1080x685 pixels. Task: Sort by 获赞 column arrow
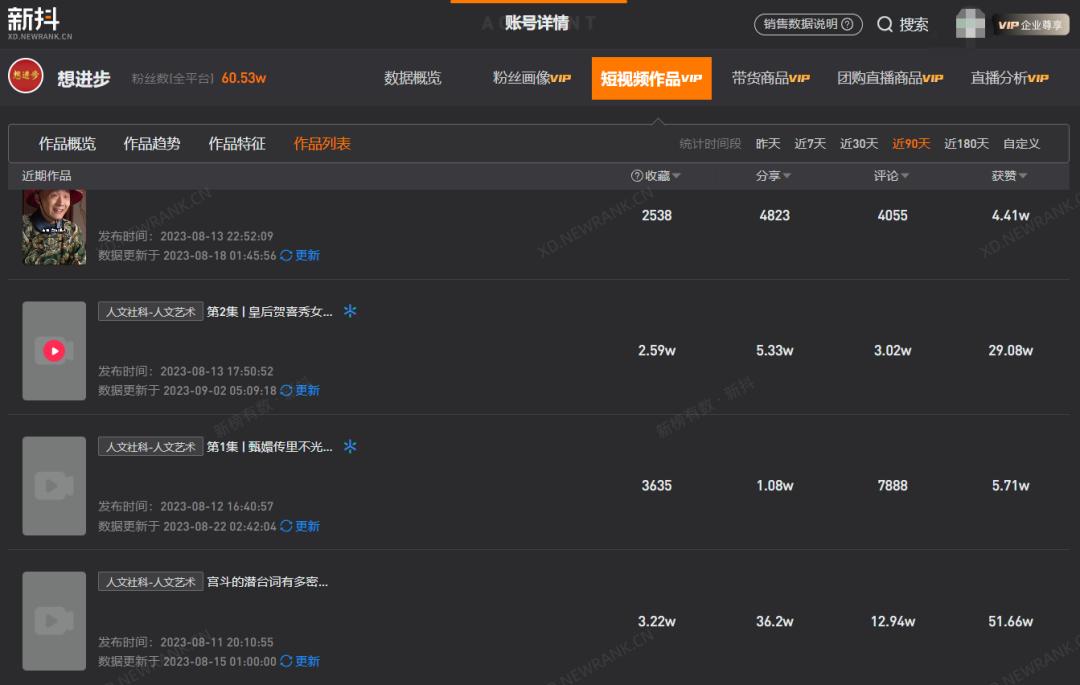[x=1023, y=176]
